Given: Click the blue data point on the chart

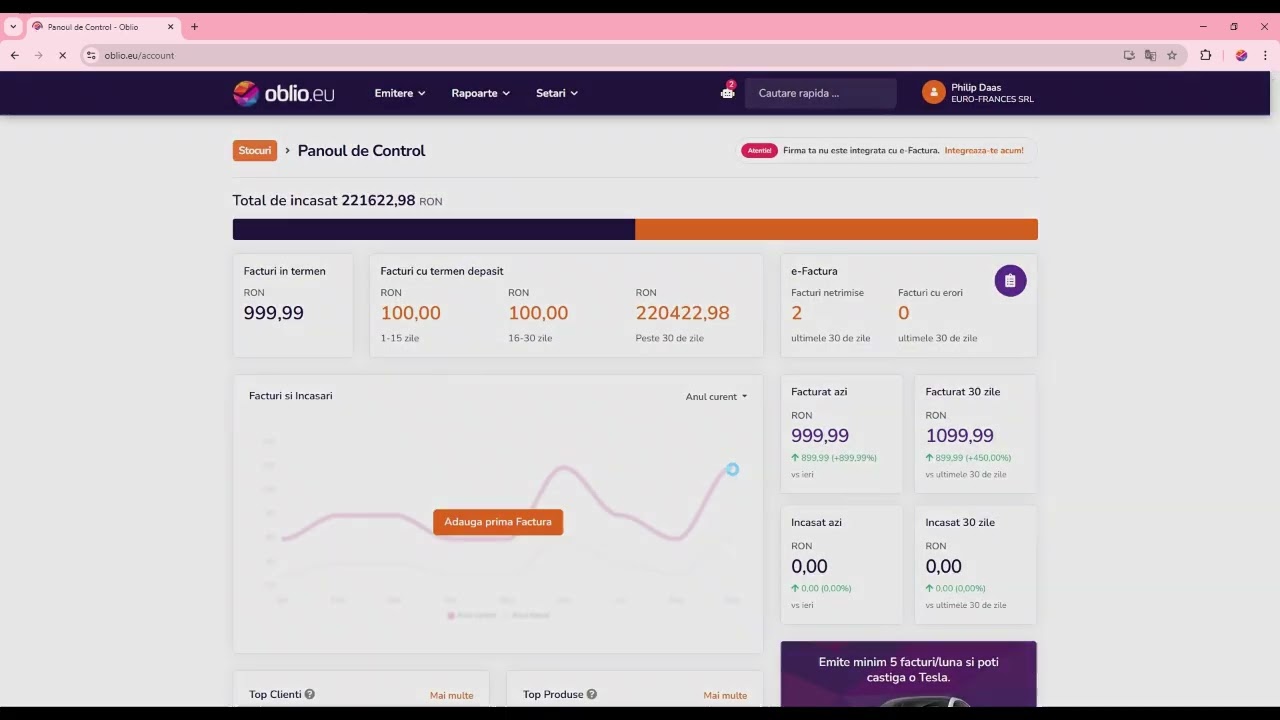Looking at the screenshot, I should click(732, 469).
